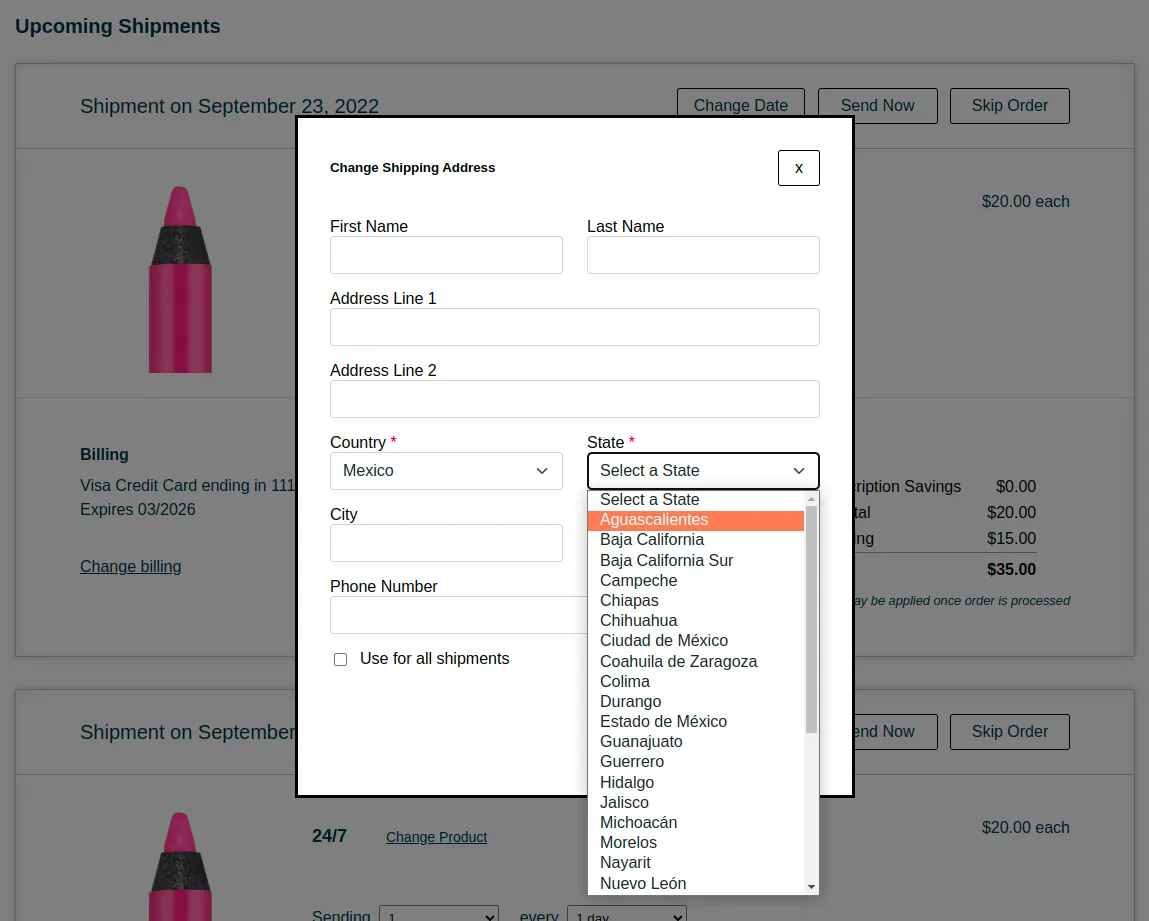The width and height of the screenshot is (1149, 921).
Task: Choose the 'Select a State' placeholder option
Action: pos(695,500)
